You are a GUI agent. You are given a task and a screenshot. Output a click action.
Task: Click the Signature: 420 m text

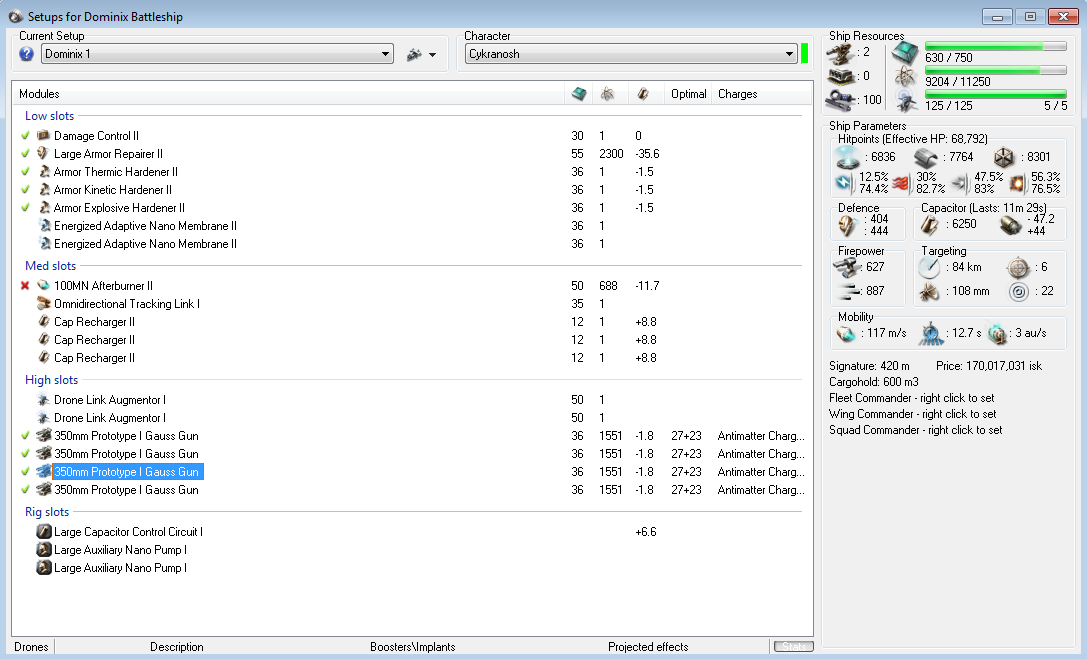coord(869,366)
